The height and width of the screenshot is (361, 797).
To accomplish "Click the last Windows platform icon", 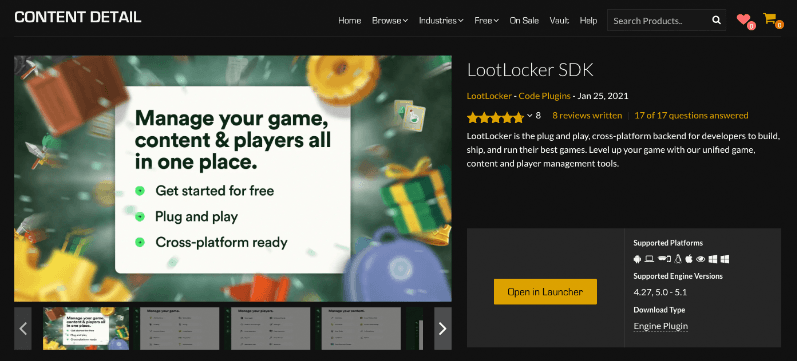I will [x=725, y=259].
